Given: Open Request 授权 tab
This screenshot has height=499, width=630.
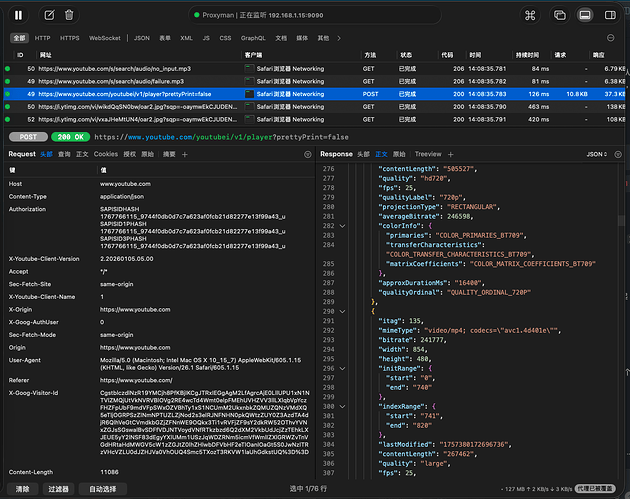Looking at the screenshot, I should pyautogui.click(x=129, y=154).
